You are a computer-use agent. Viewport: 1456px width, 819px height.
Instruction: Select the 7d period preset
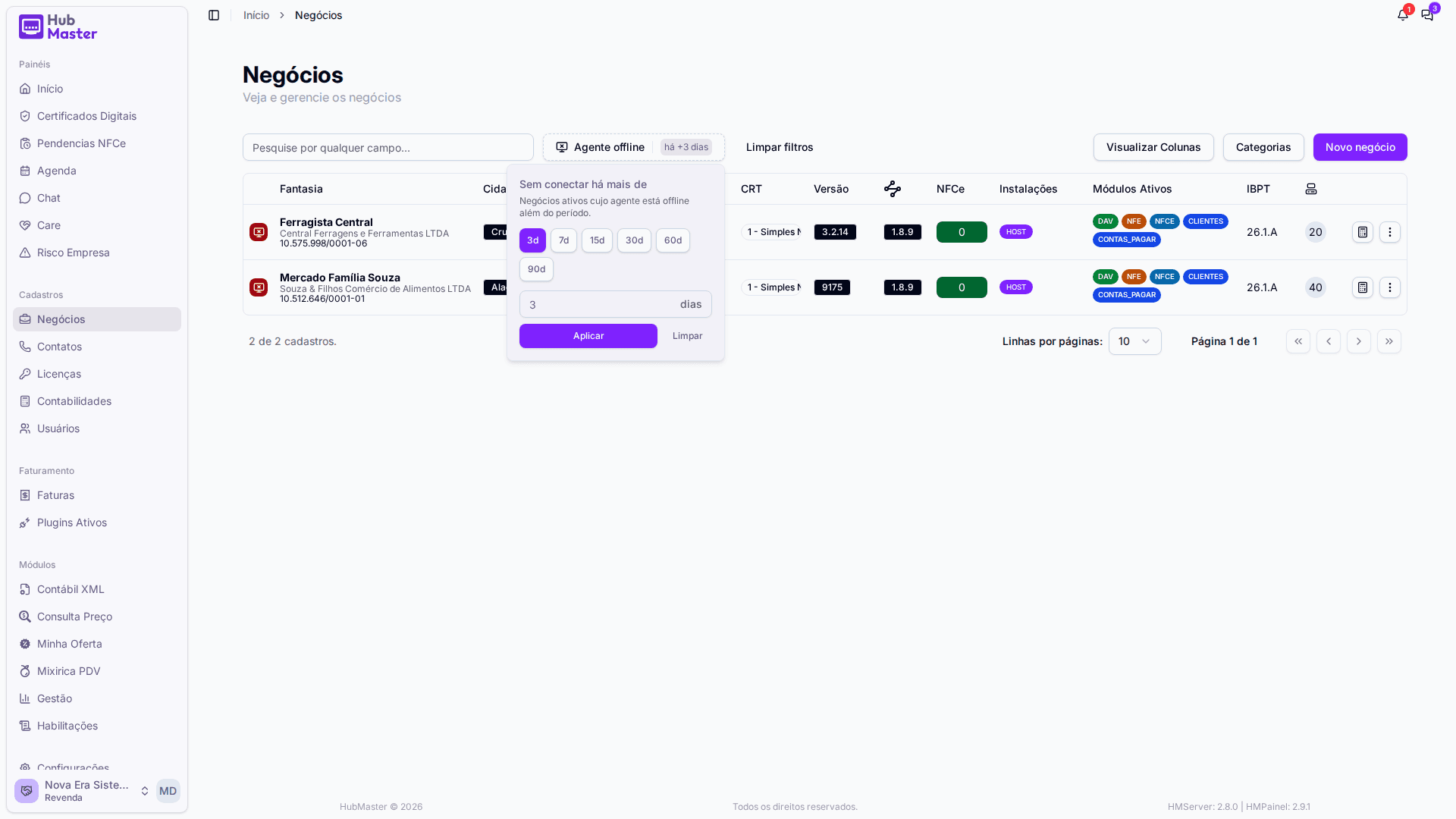pyautogui.click(x=563, y=240)
